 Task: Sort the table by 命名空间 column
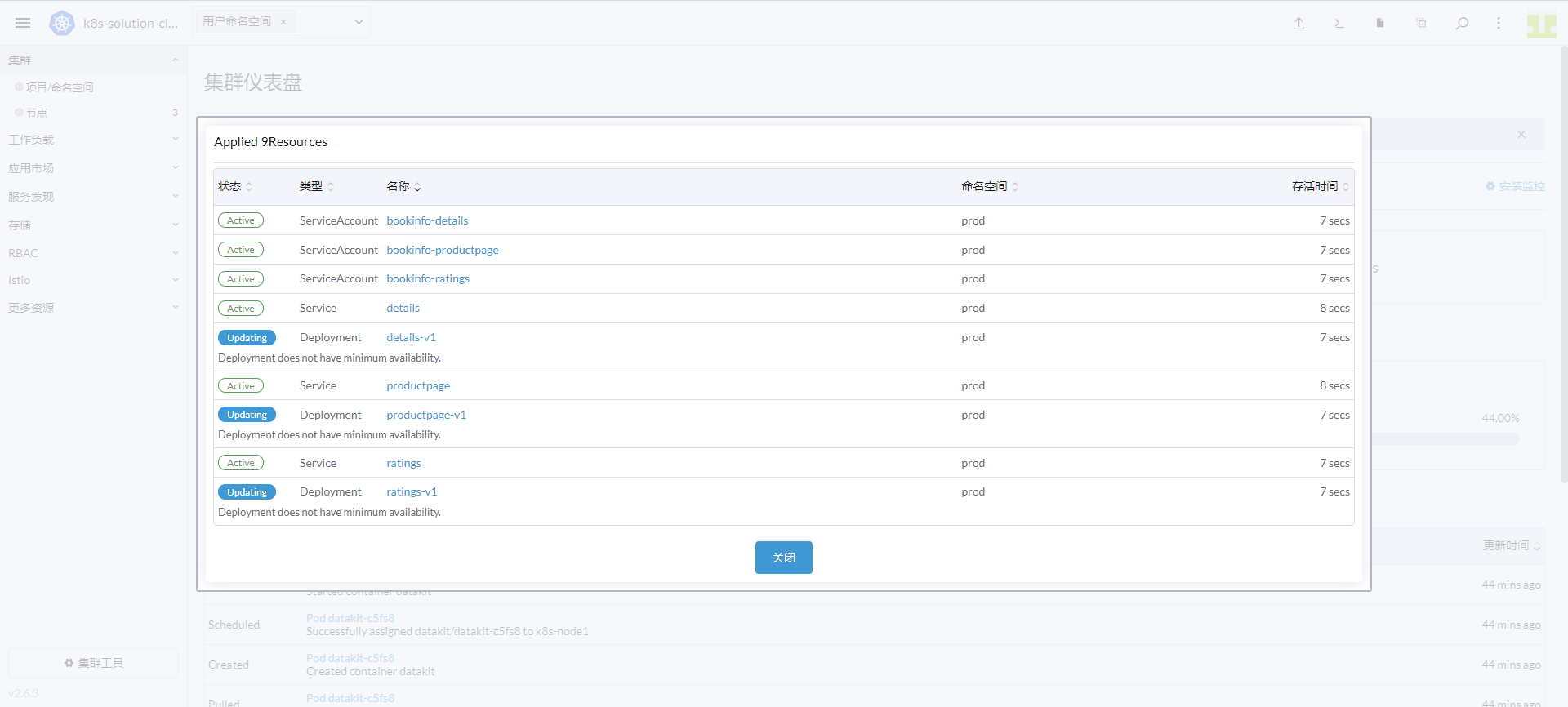tap(990, 186)
